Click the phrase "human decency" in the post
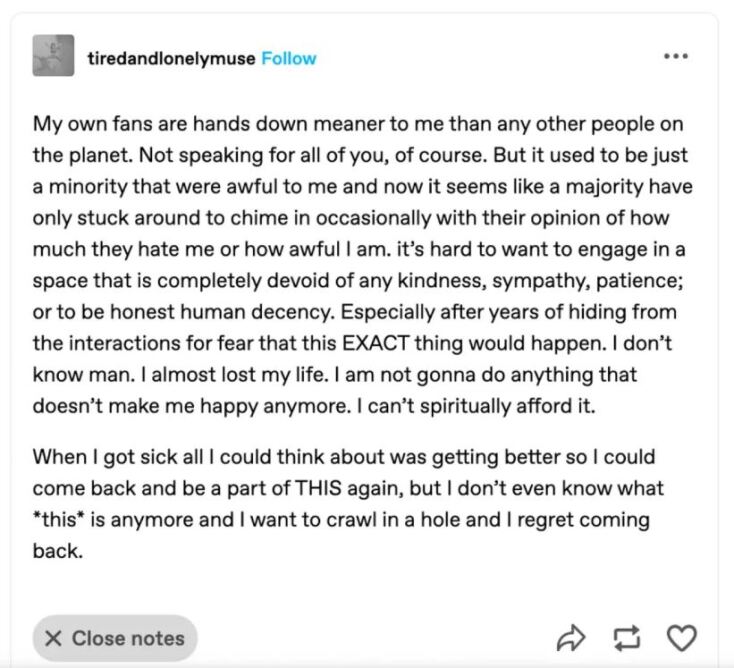This screenshot has width=734, height=668. click(x=237, y=312)
